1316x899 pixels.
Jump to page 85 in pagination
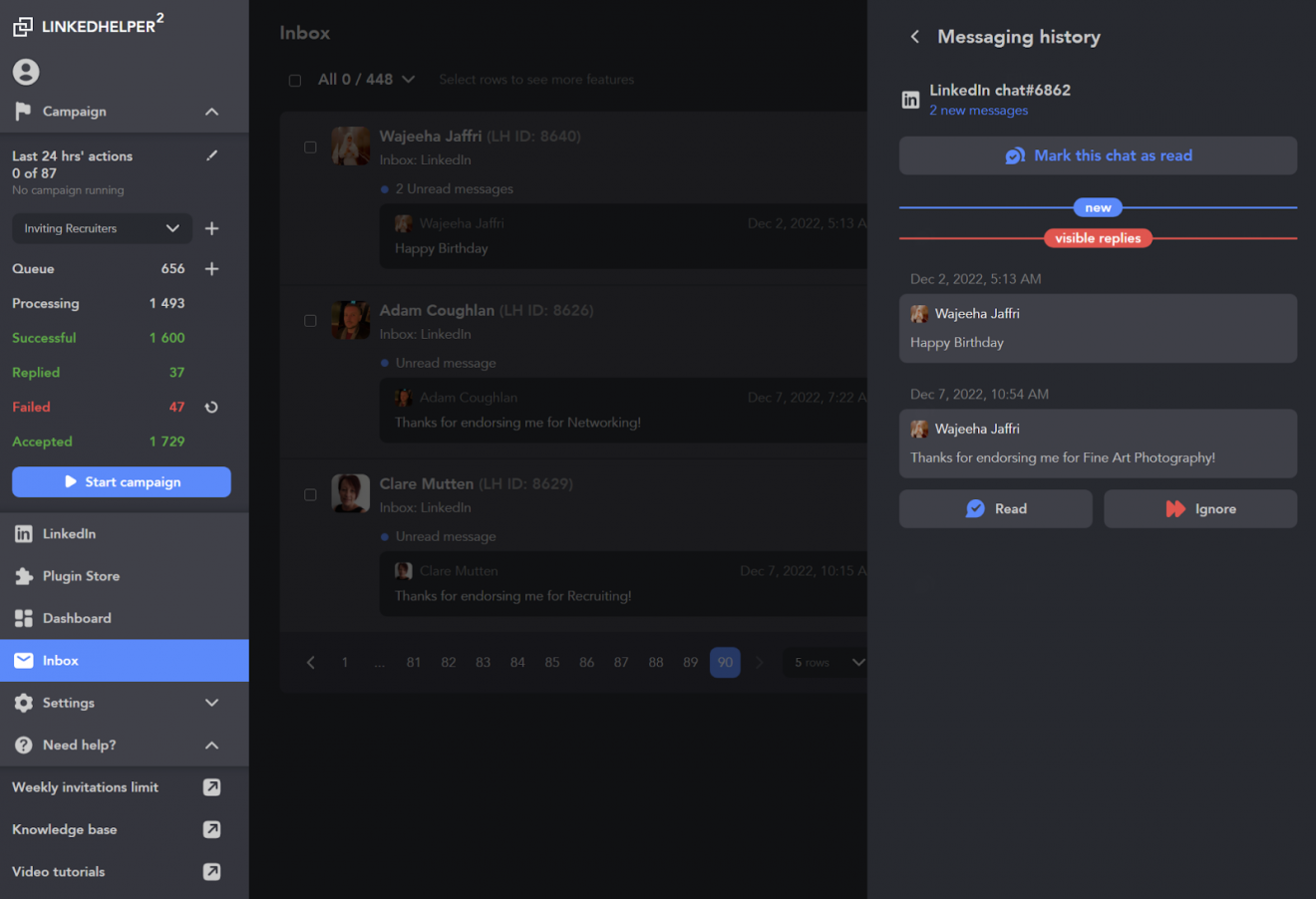(x=551, y=662)
